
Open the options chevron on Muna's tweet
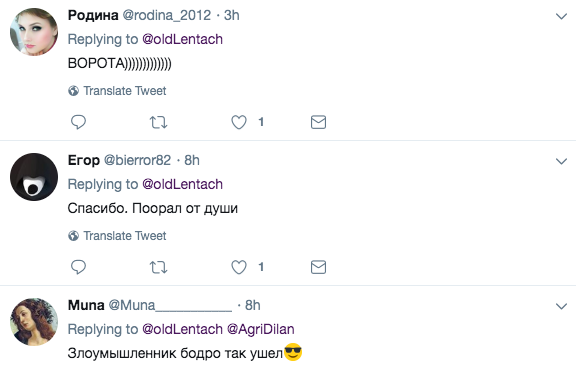[561, 306]
